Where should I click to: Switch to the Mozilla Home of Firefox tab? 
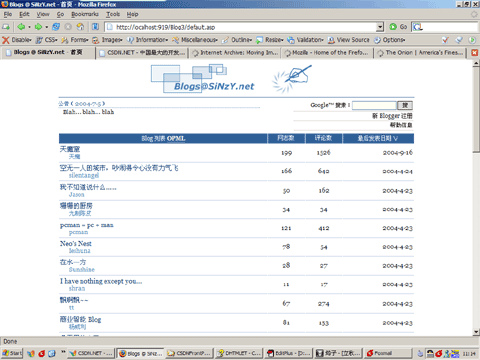327,53
